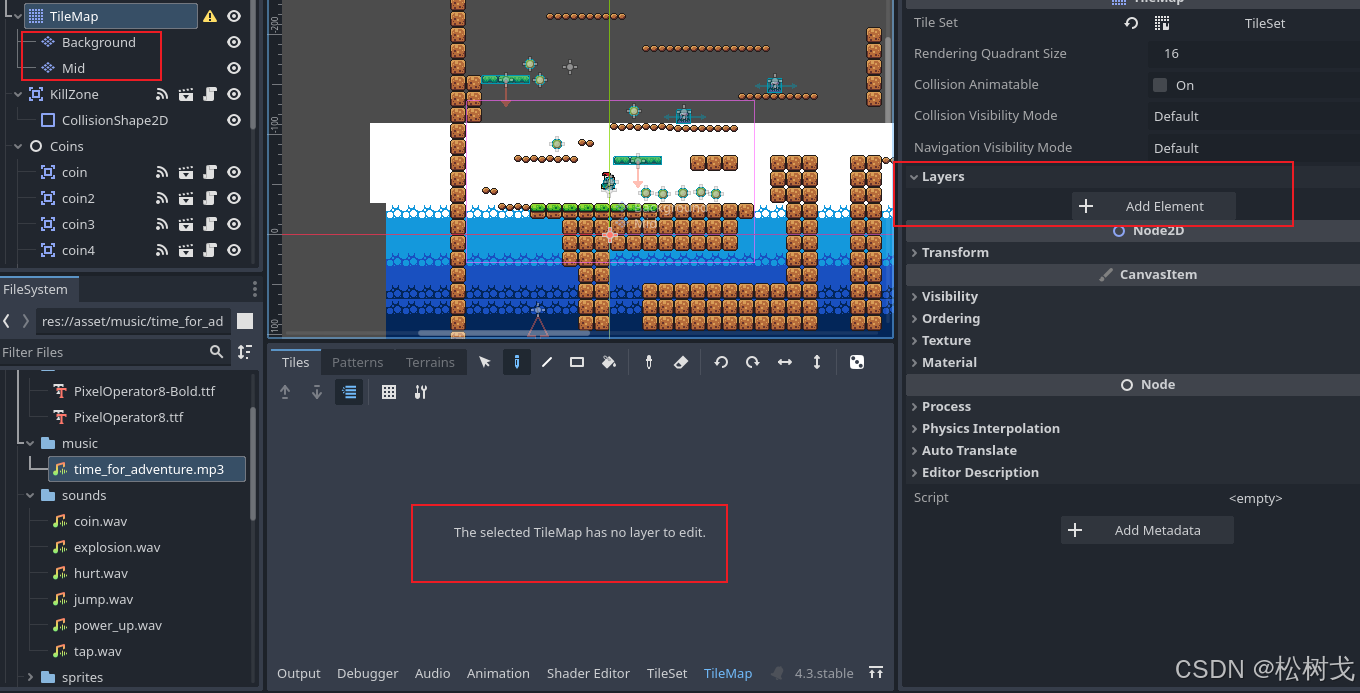The width and height of the screenshot is (1360, 693).
Task: Rotate tile left (counter-clockwise)
Action: (x=721, y=362)
